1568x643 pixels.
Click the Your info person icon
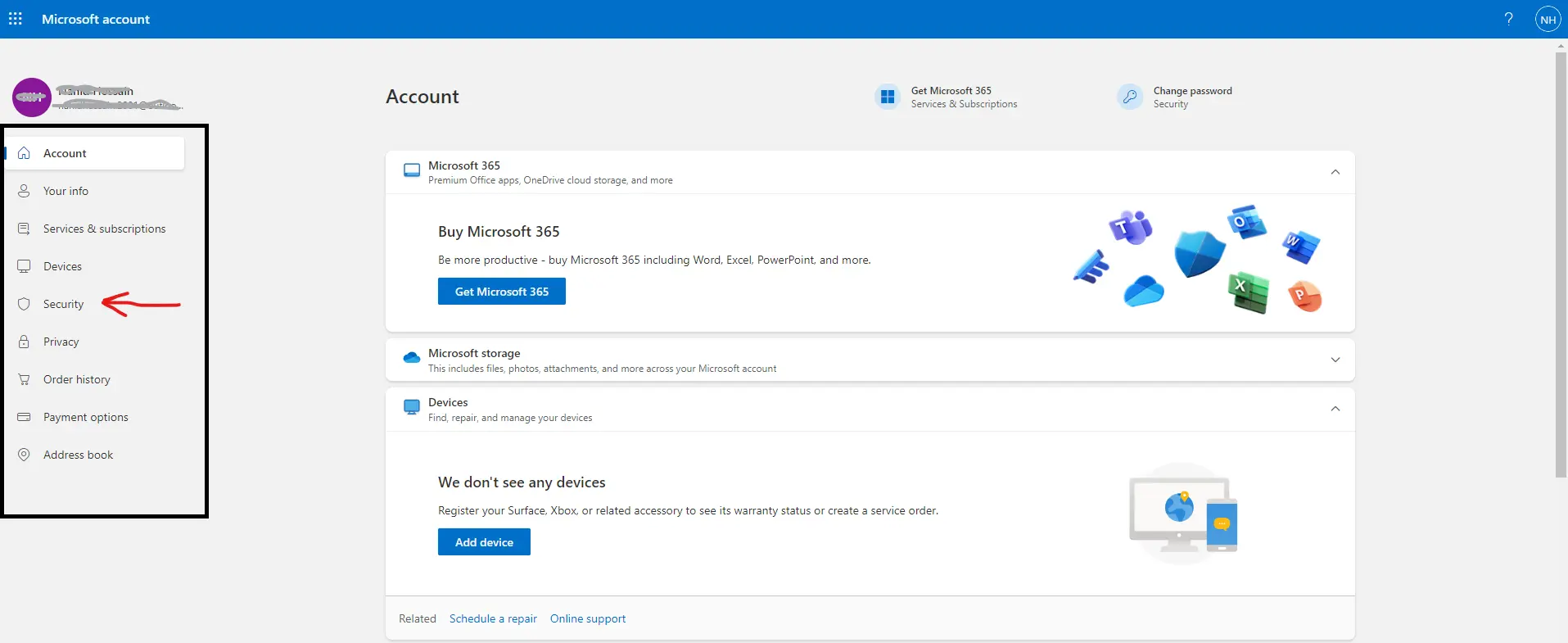pos(24,191)
